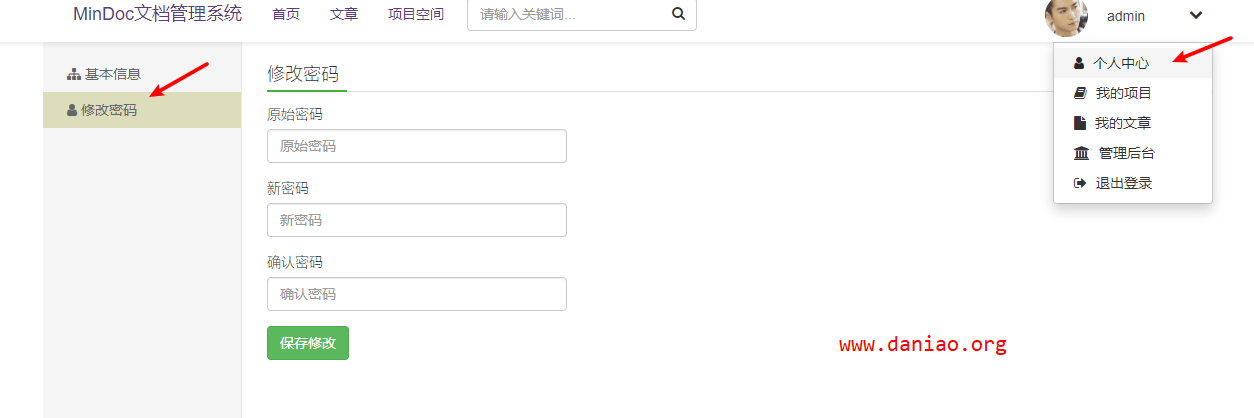1254x418 pixels.
Task: Select 我的项目 text in the dropdown menu
Action: [1123, 93]
